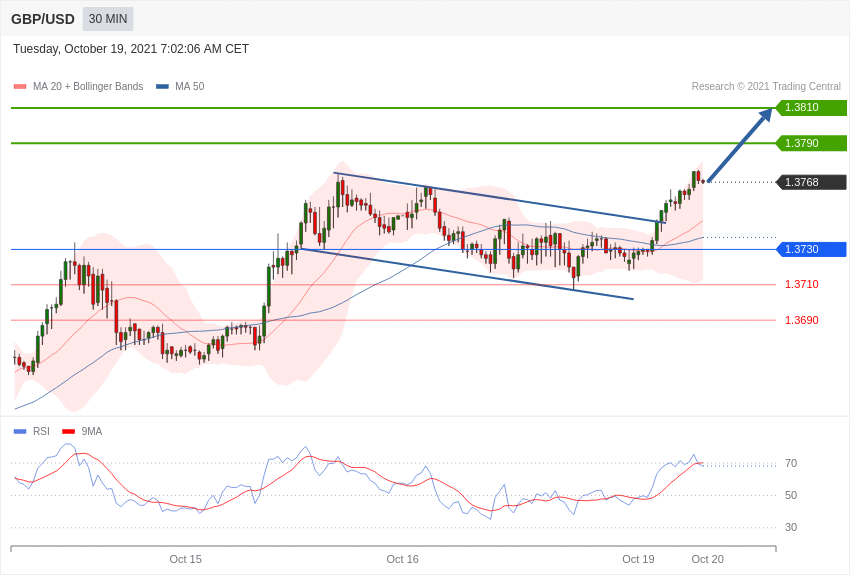Click the 1.3768 current price tag

click(x=812, y=182)
